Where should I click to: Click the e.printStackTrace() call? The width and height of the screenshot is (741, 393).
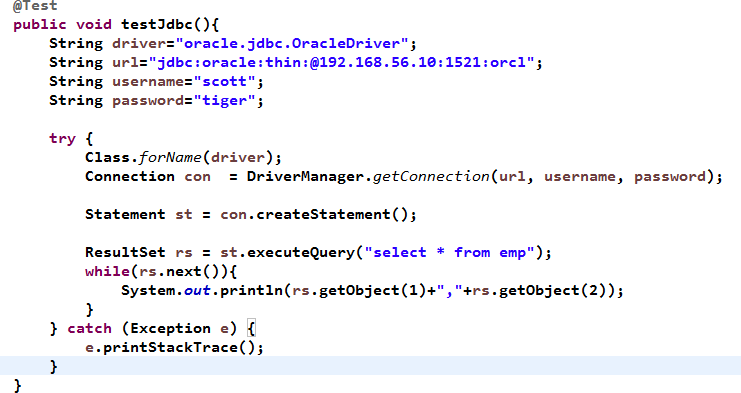click(x=170, y=348)
